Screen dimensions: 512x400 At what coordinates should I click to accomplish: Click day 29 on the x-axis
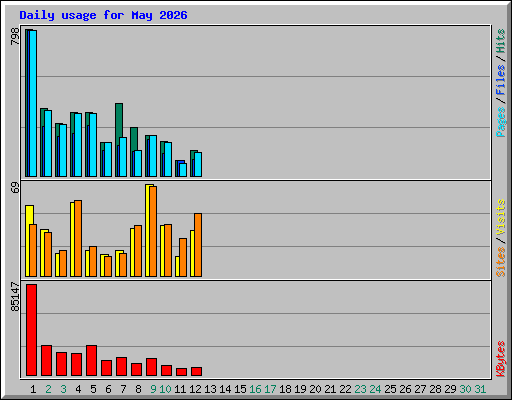[450, 389]
